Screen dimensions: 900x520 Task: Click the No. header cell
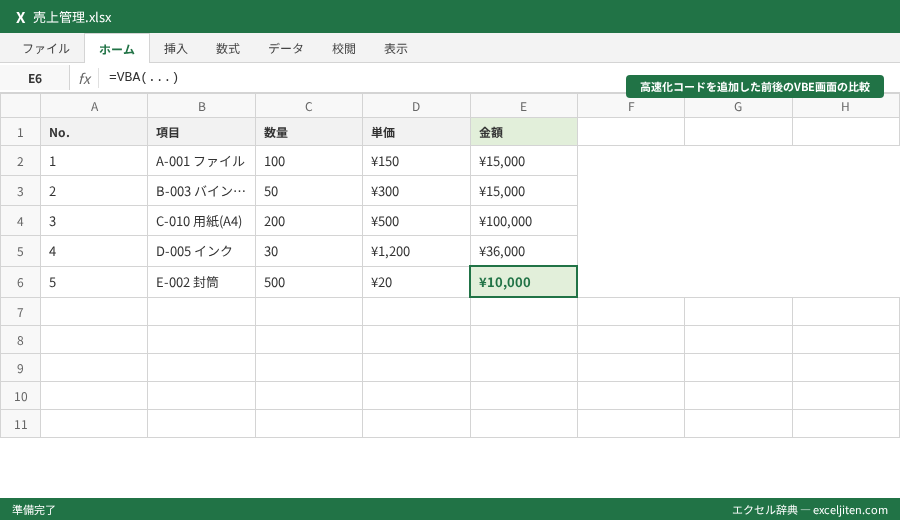pyautogui.click(x=94, y=132)
